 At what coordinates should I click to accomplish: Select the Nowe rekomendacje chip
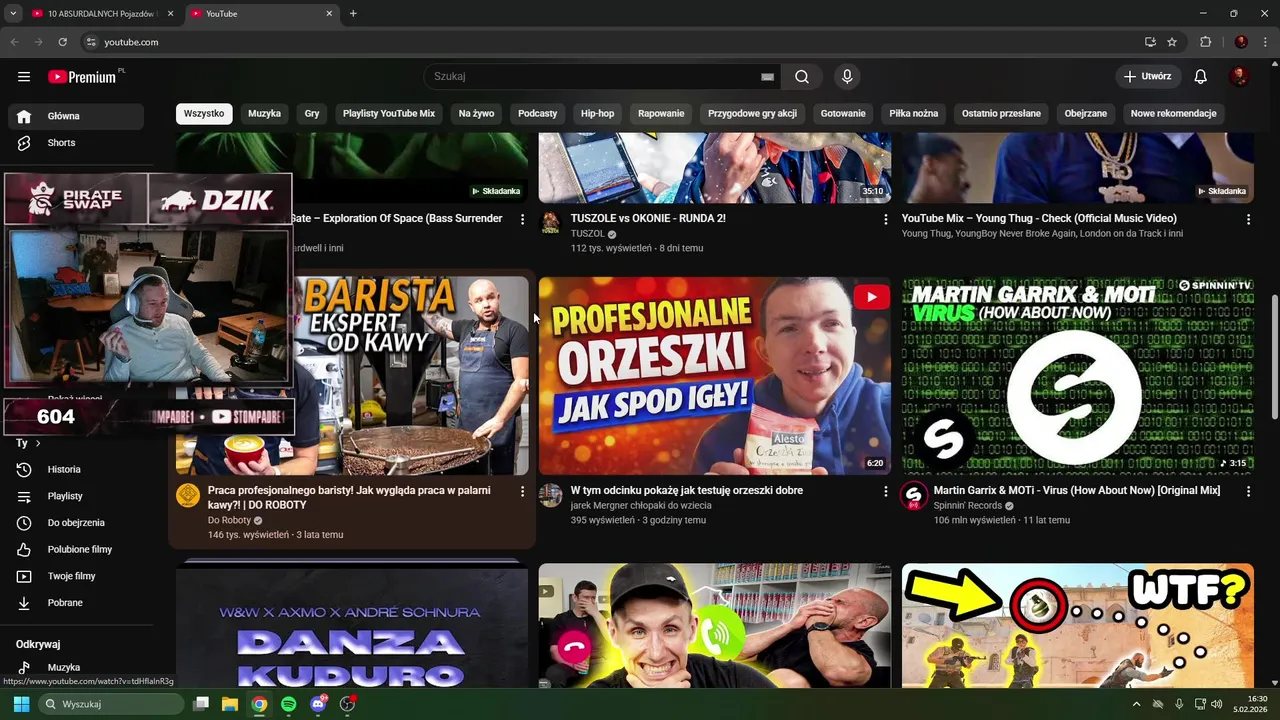pyautogui.click(x=1173, y=114)
